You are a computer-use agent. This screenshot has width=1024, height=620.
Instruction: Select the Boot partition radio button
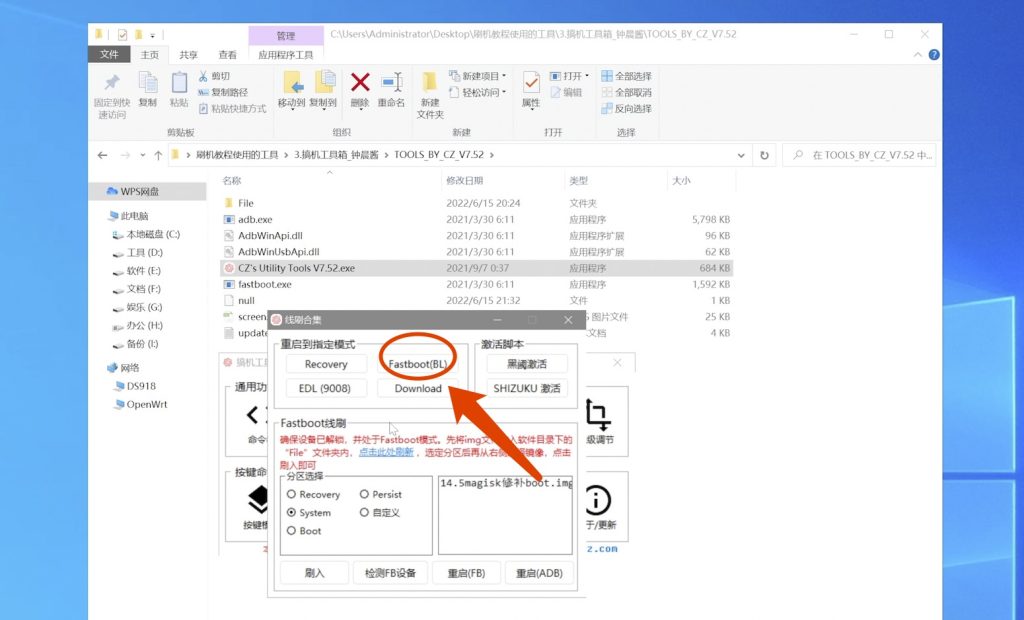tap(291, 531)
